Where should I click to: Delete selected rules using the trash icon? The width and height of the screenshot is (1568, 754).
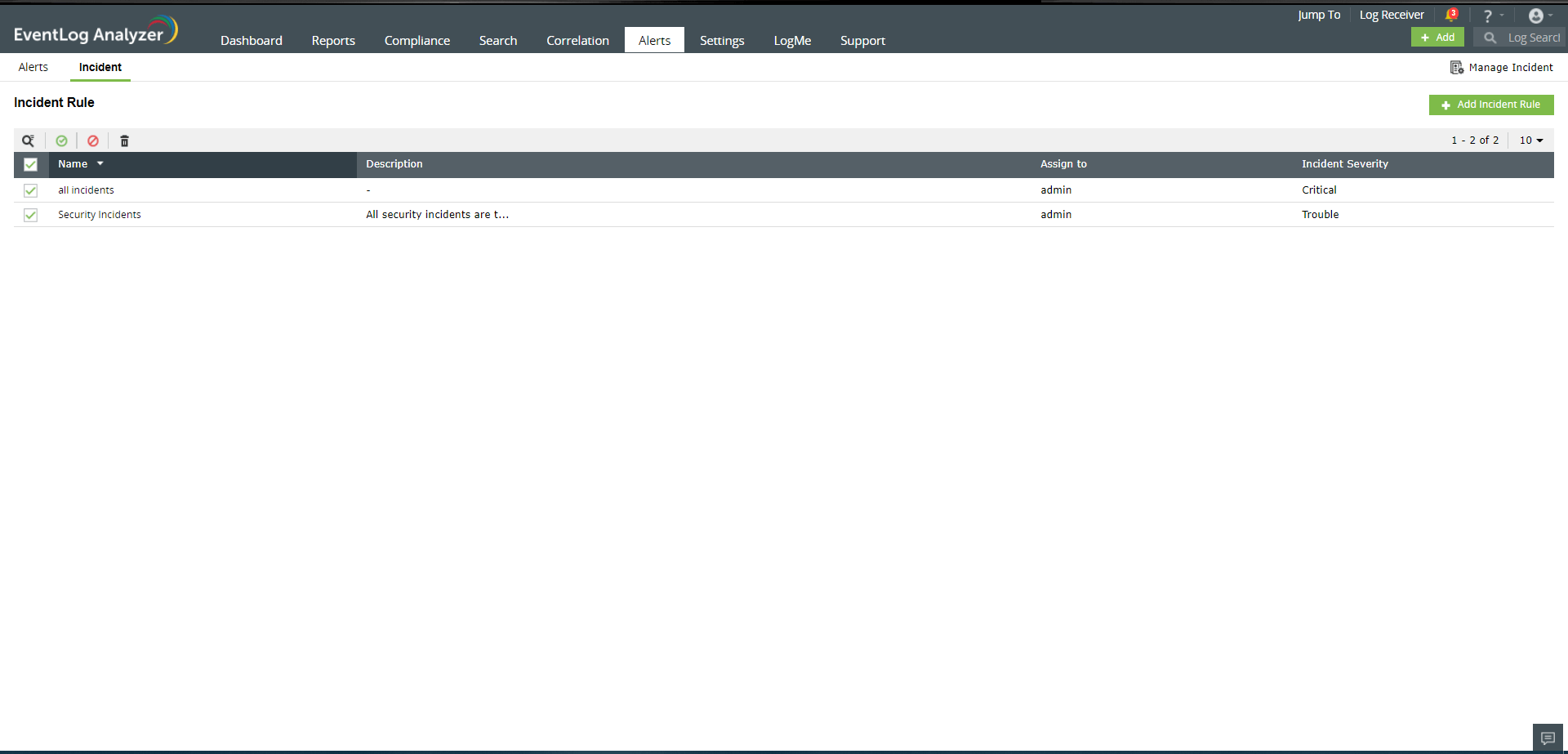(124, 141)
